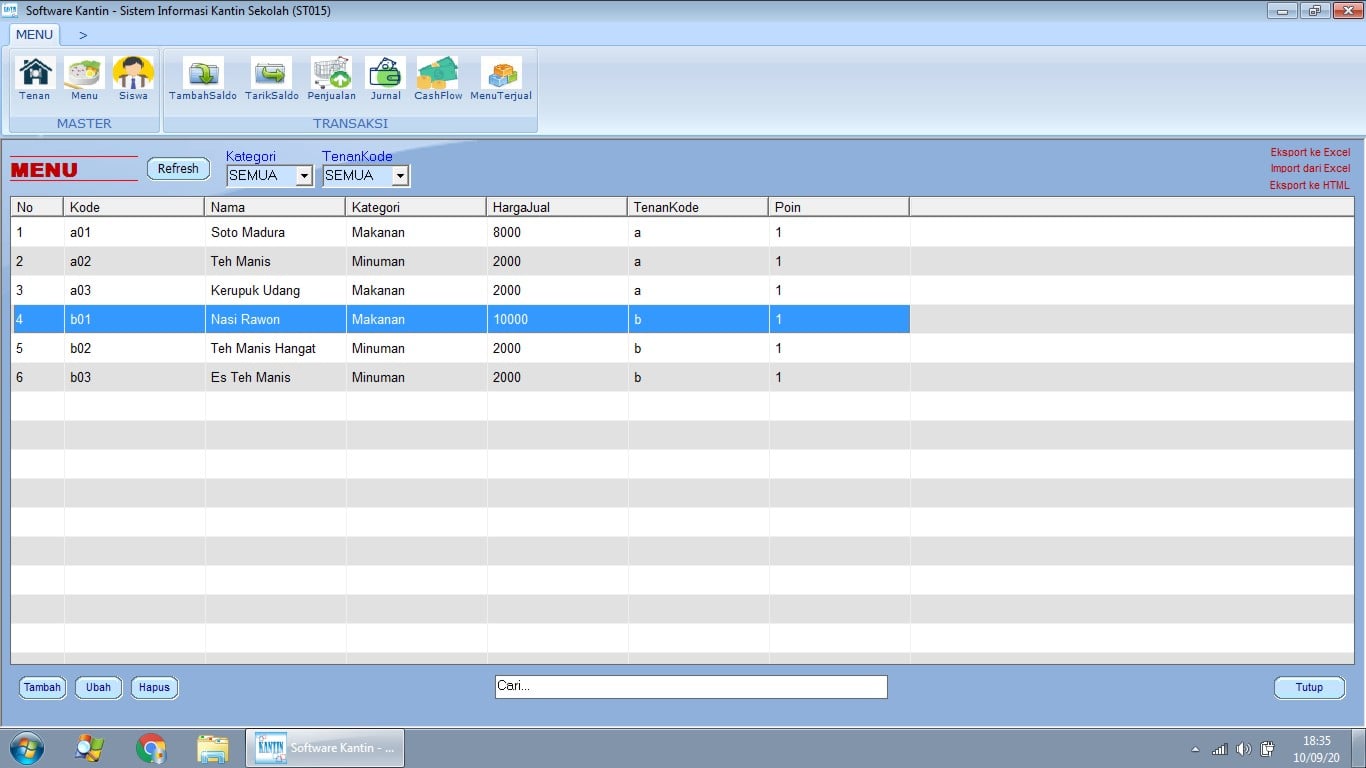1366x768 pixels.
Task: Open the Jurnal wallet icon
Action: 385,78
